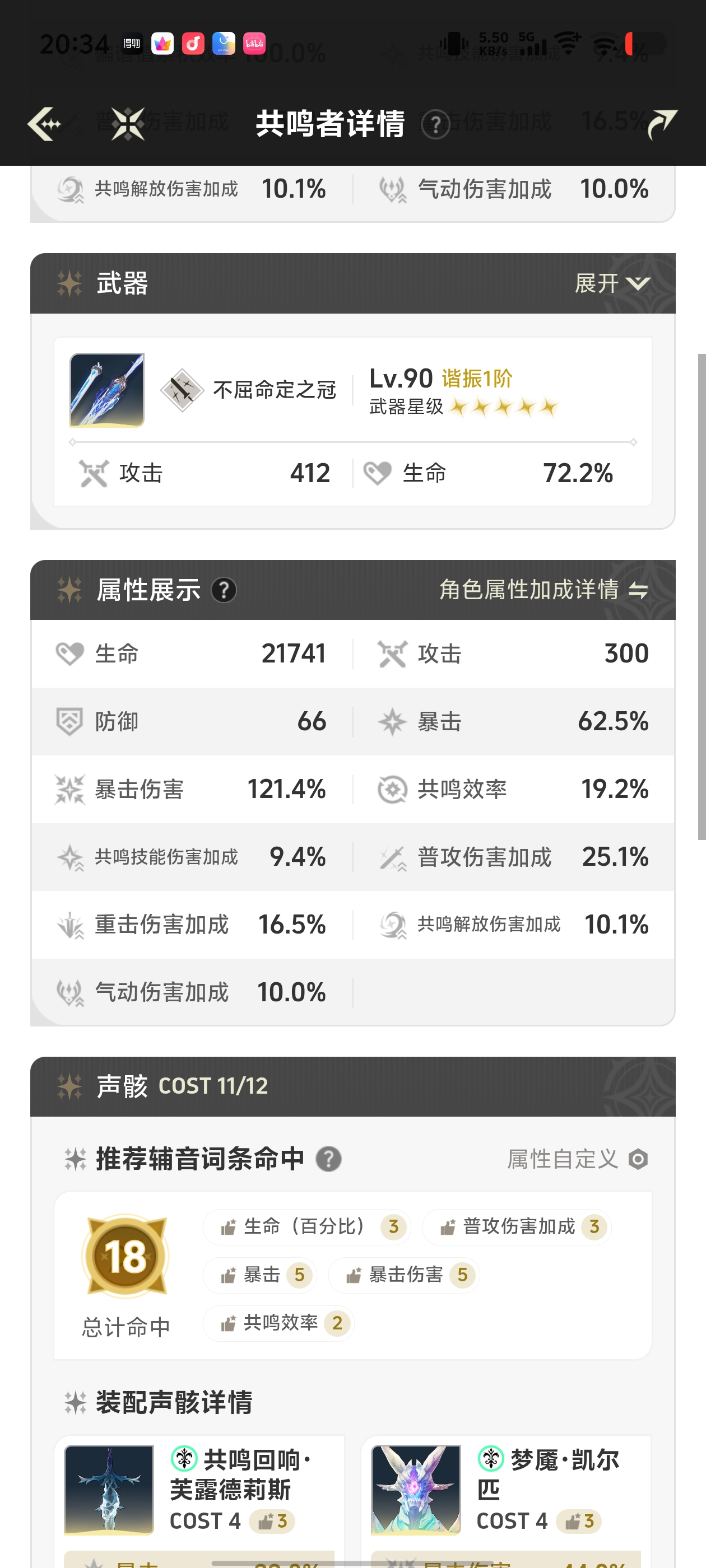Image resolution: width=706 pixels, height=1568 pixels.
Task: Select the 暴击伤害 5 tag
Action: [405, 1275]
